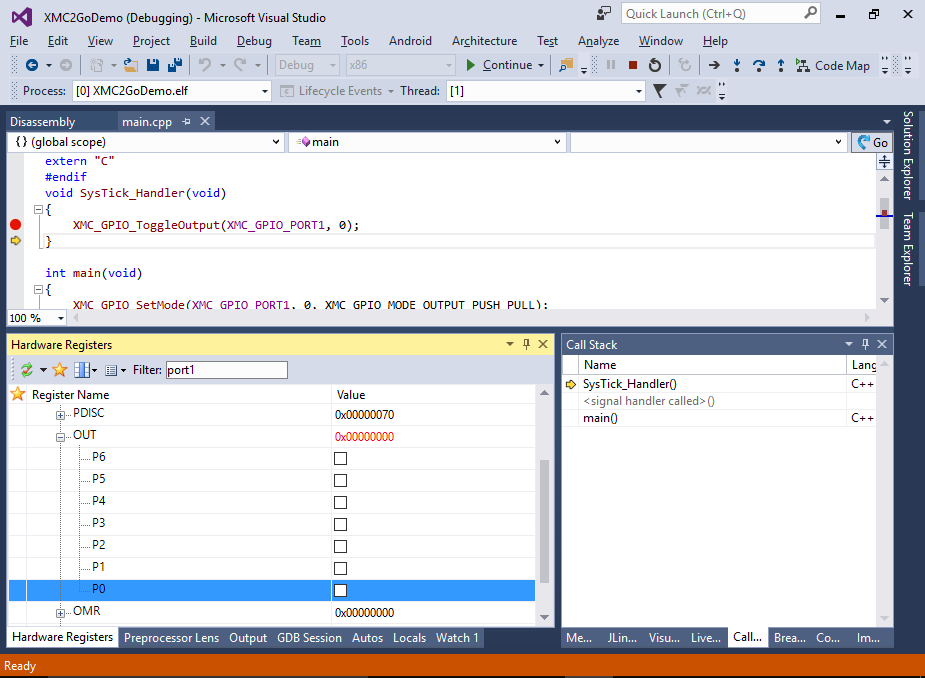Viewport: 925px width, 678px height.
Task: Click the refresh icon in Hardware Registers
Action: point(27,370)
